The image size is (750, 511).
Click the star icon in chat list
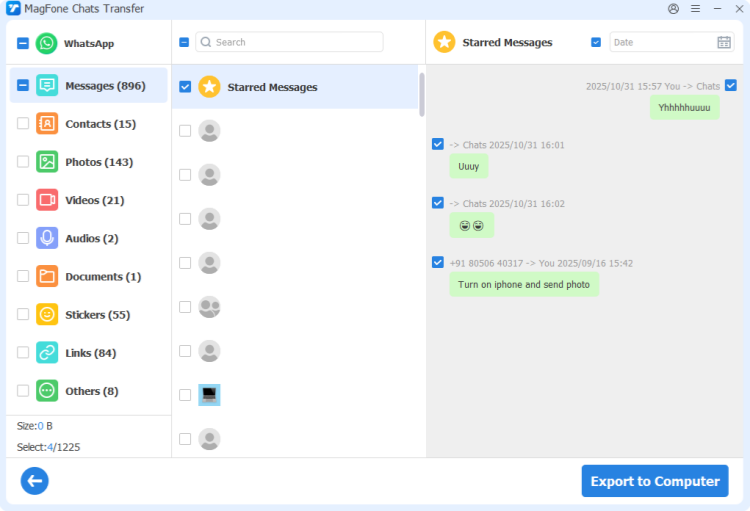coord(209,87)
